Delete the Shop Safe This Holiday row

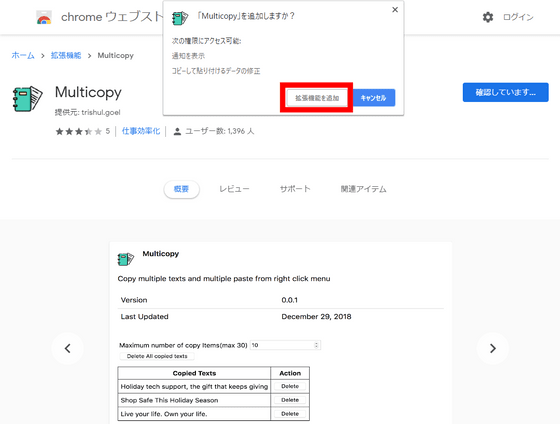(290, 400)
